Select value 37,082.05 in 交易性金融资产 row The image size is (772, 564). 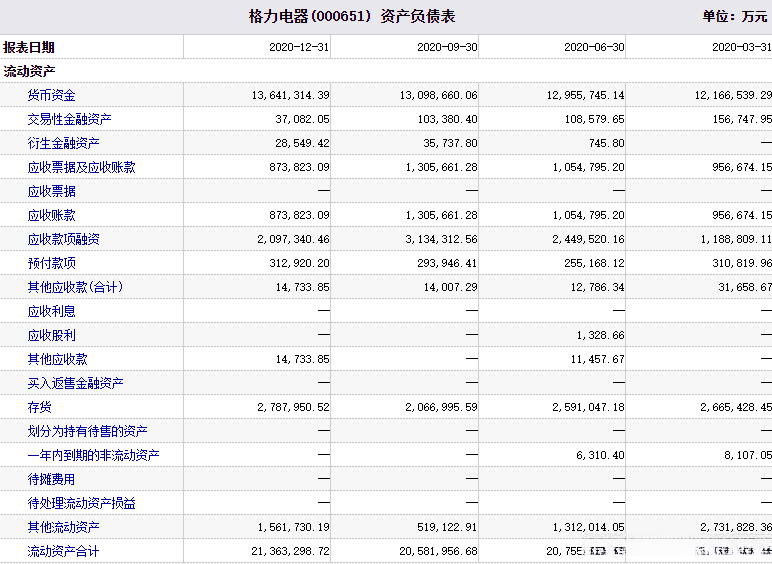302,120
